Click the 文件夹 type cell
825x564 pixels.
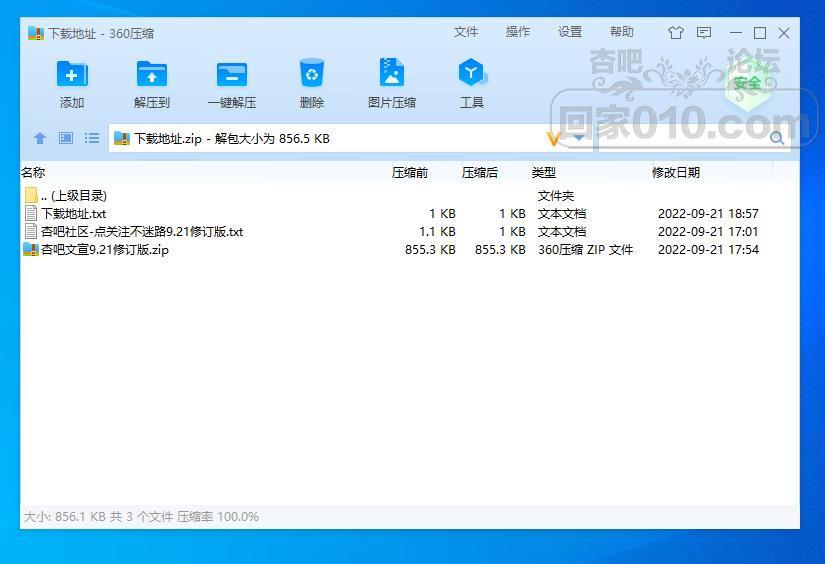coord(556,196)
